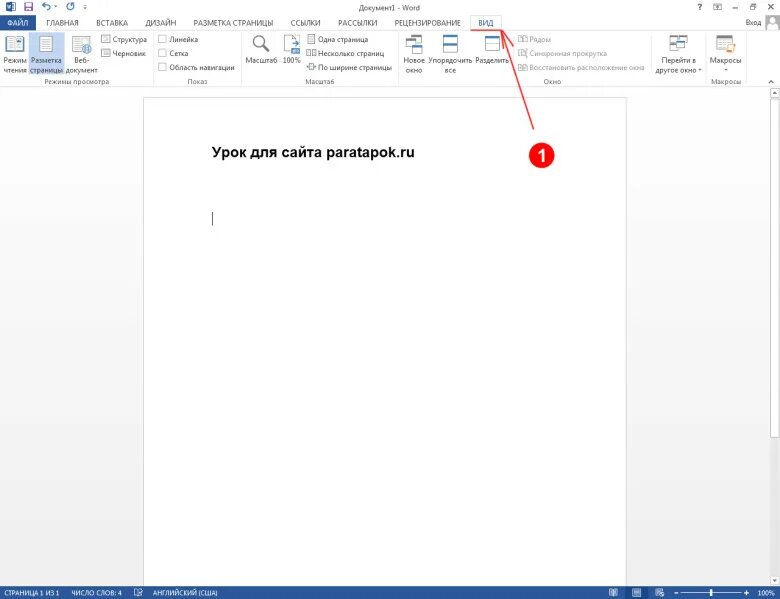The image size is (780, 599).
Task: Switch to Print layout in status bar
Action: pyautogui.click(x=636, y=593)
